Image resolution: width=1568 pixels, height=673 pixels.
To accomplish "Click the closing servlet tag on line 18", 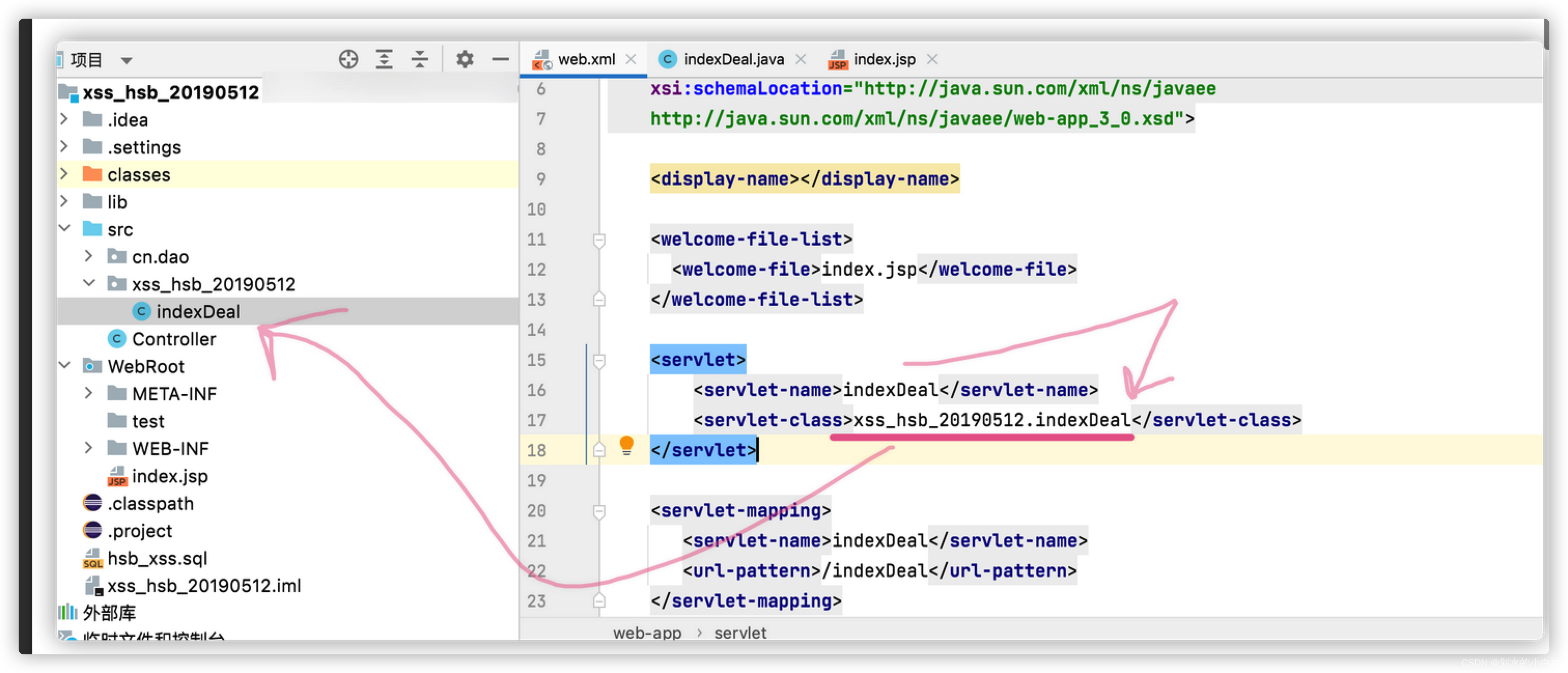I will [x=703, y=450].
